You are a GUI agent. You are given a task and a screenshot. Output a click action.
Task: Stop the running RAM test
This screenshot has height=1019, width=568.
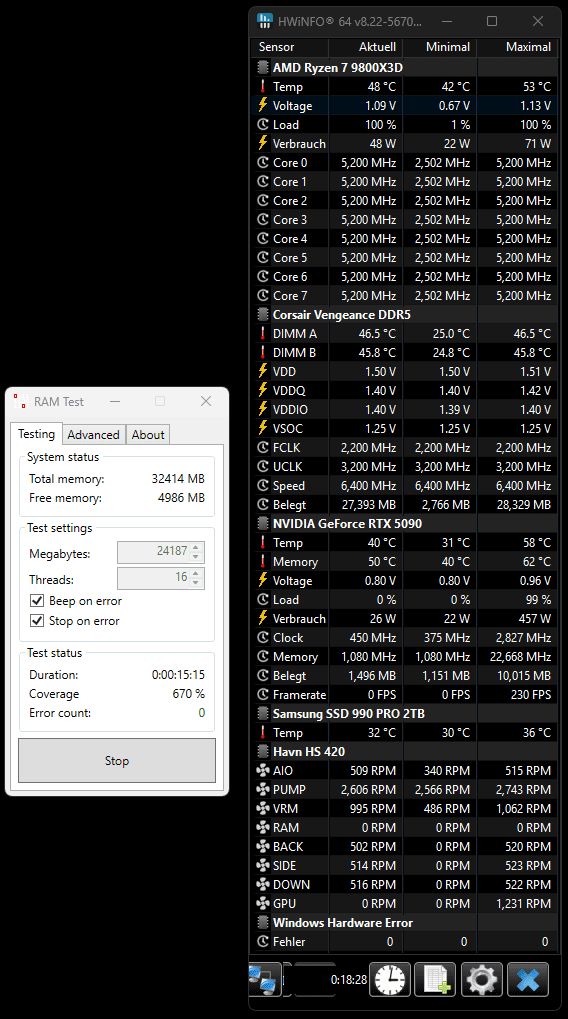tap(117, 760)
